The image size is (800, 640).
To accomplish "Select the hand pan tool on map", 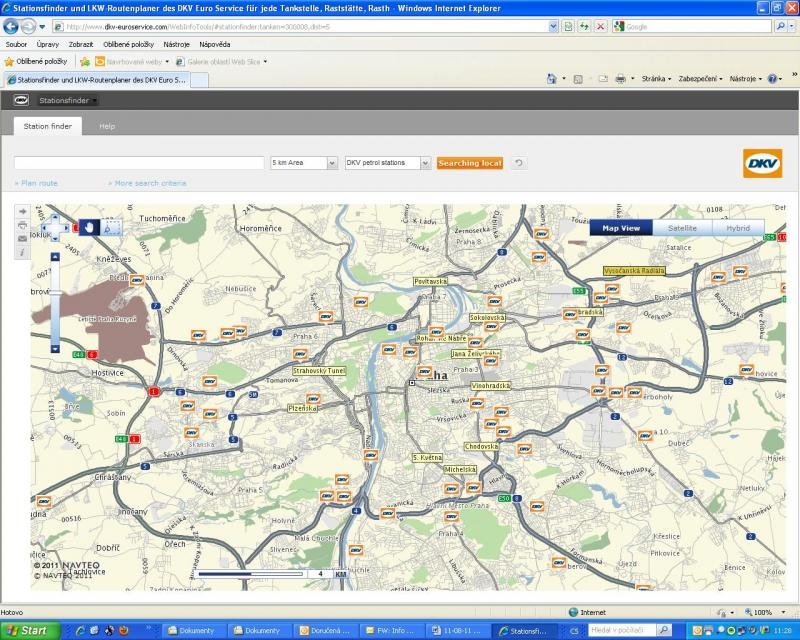I will click(x=89, y=227).
